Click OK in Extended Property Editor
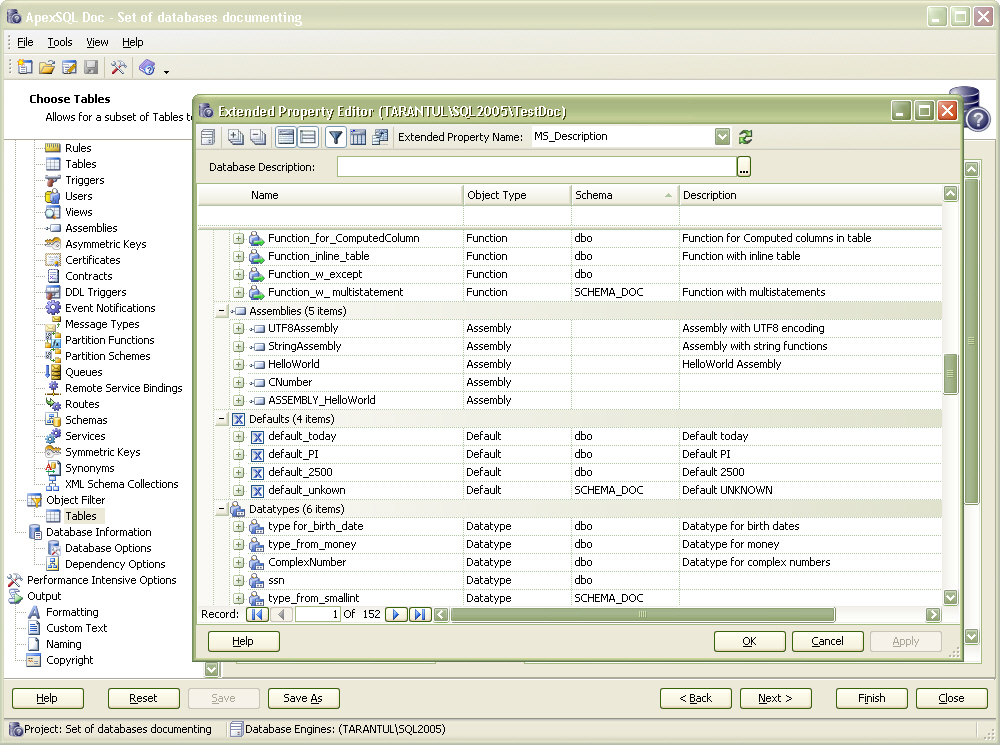This screenshot has height=745, width=1000. (x=749, y=642)
